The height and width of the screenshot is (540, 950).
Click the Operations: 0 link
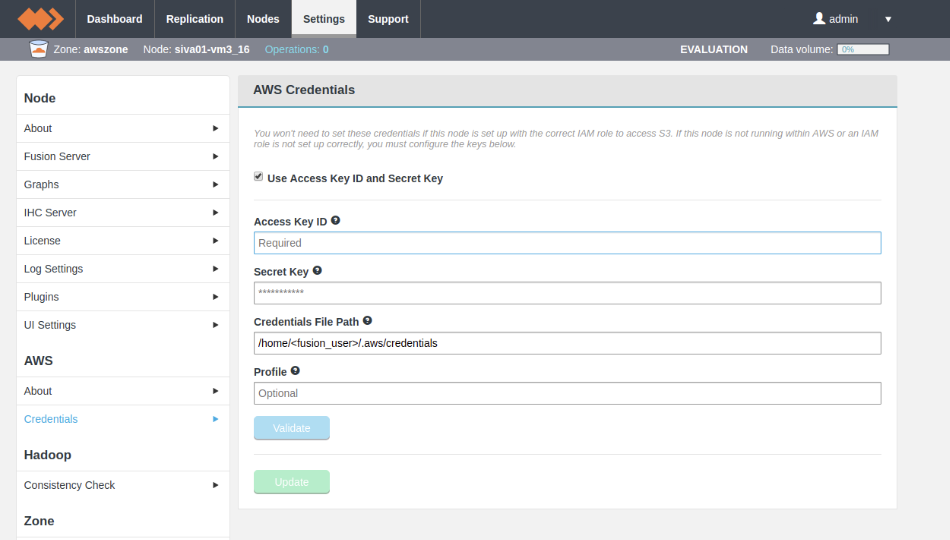coord(296,49)
